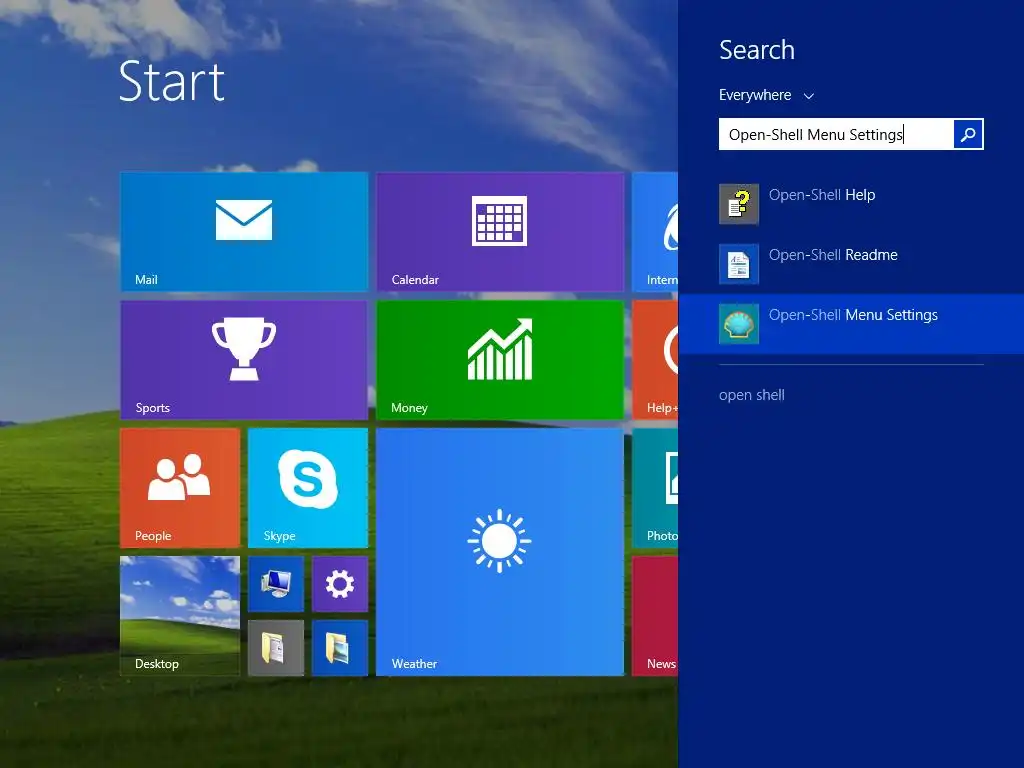1024x768 pixels.
Task: Open the Money tile
Action: (500, 360)
